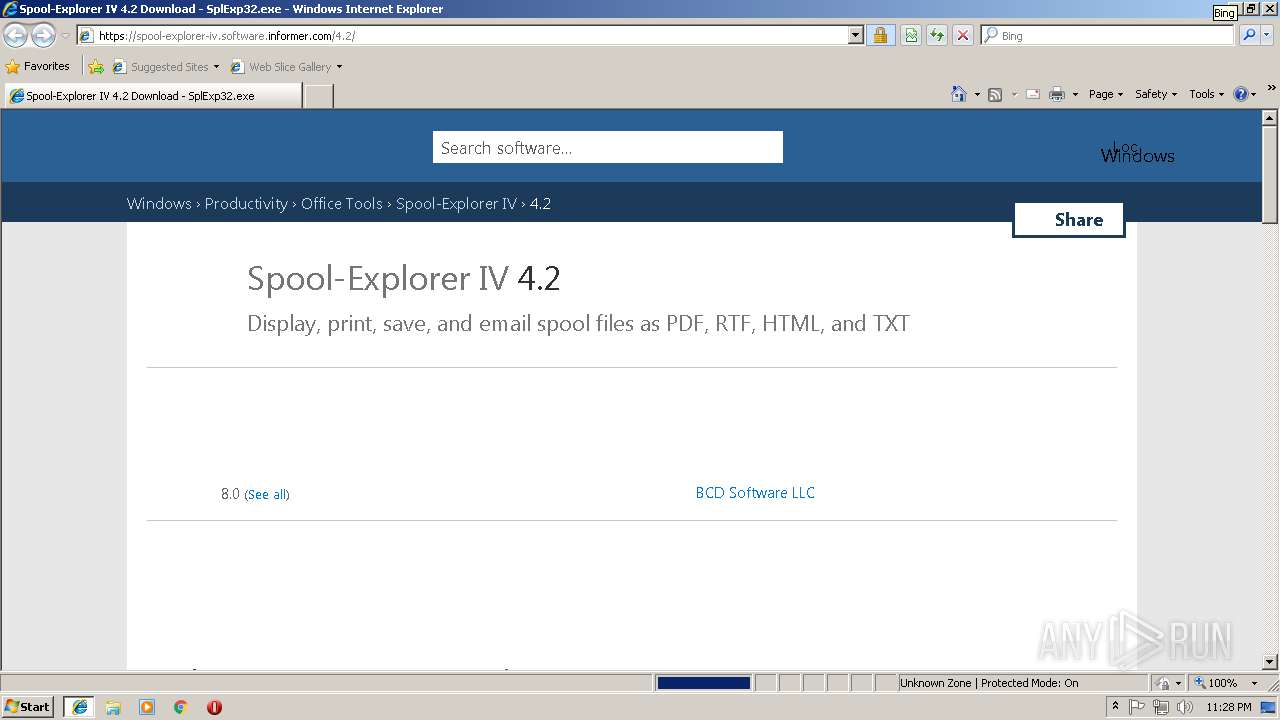The image size is (1280, 720).
Task: Click the address bar URL field
Action: pos(462,35)
